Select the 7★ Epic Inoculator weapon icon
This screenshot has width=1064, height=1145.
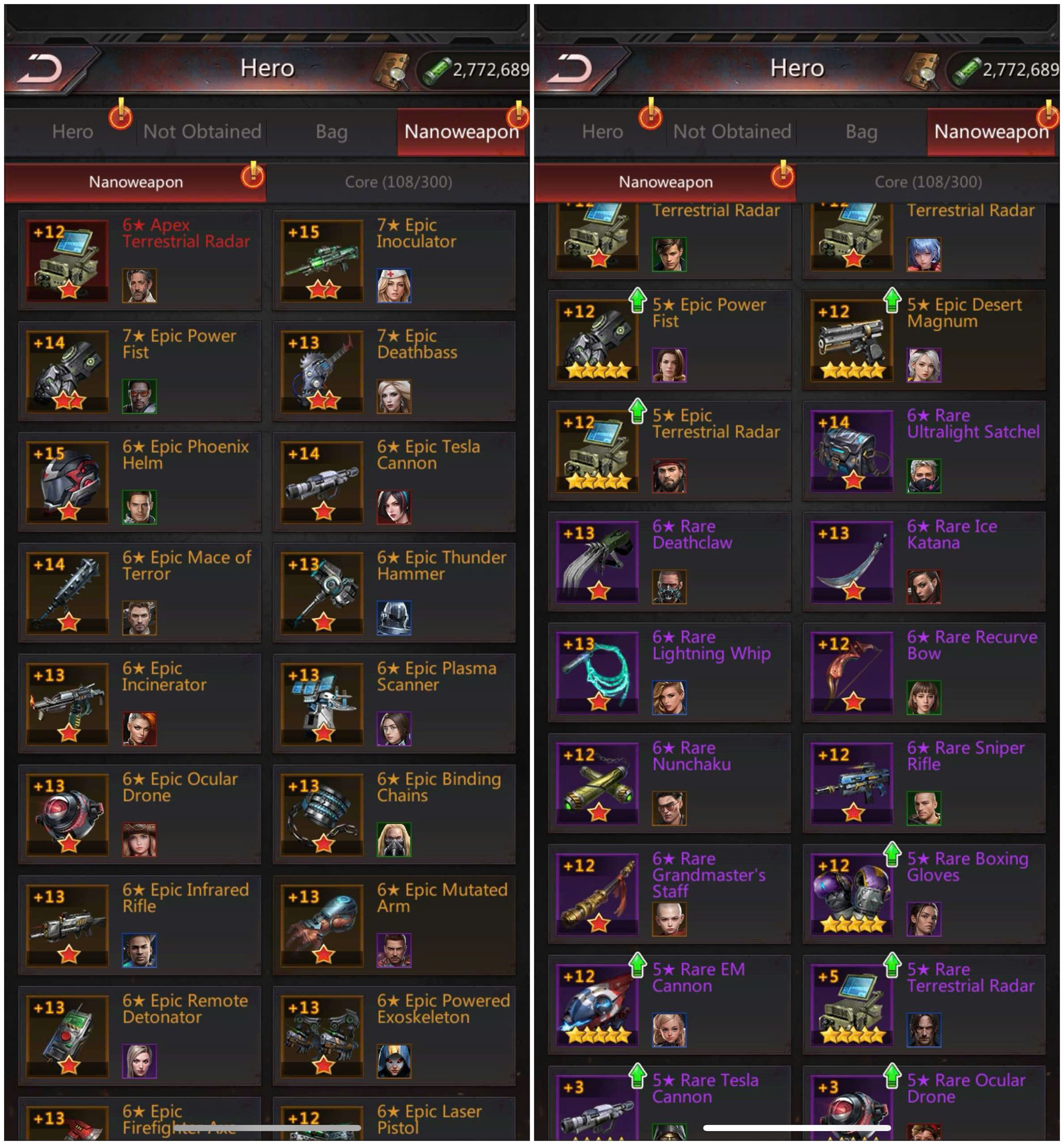323,260
